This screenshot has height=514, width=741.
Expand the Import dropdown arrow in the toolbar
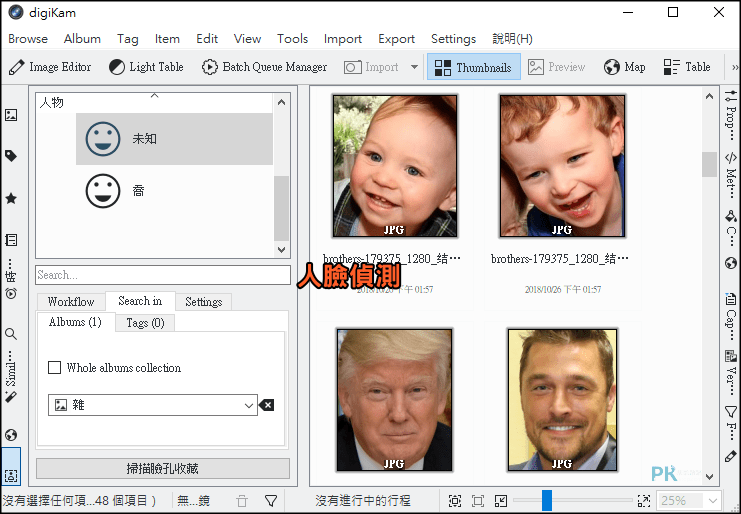[414, 67]
